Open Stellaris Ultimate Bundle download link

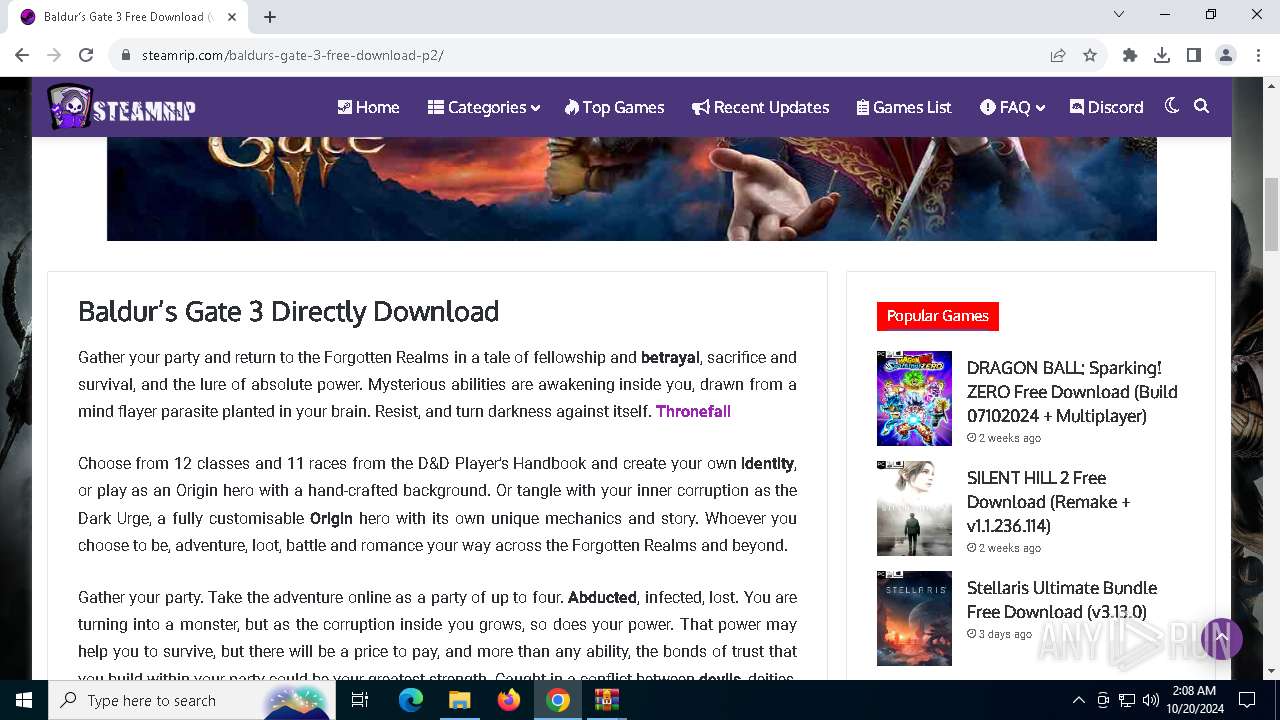tap(1061, 600)
